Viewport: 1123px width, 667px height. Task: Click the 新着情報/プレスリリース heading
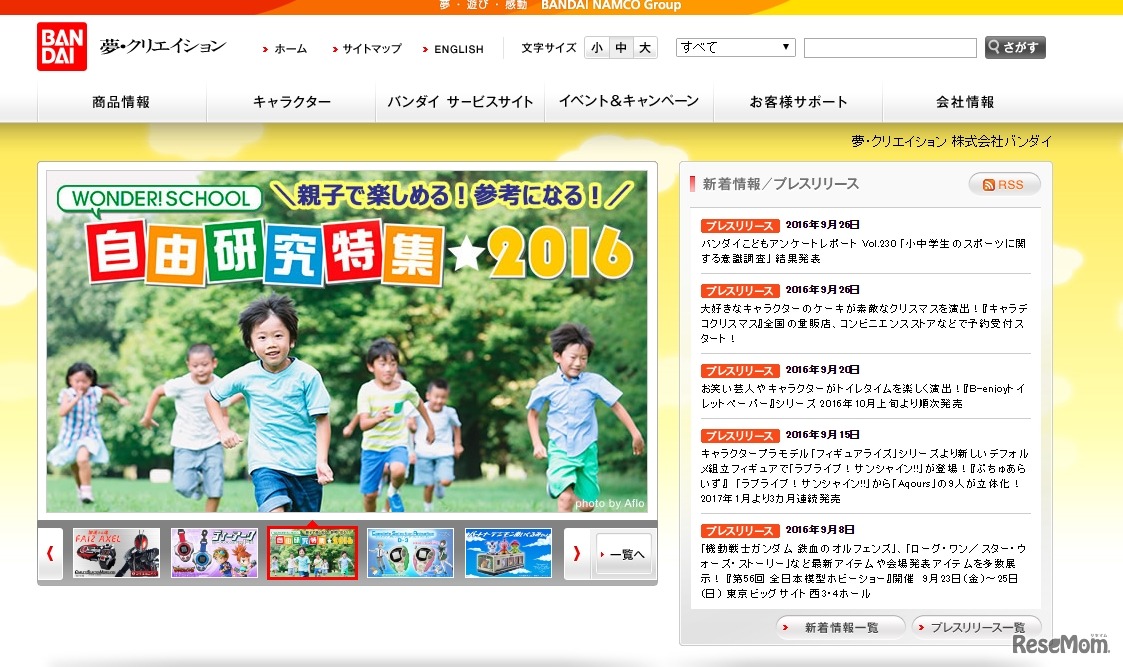[x=780, y=184]
